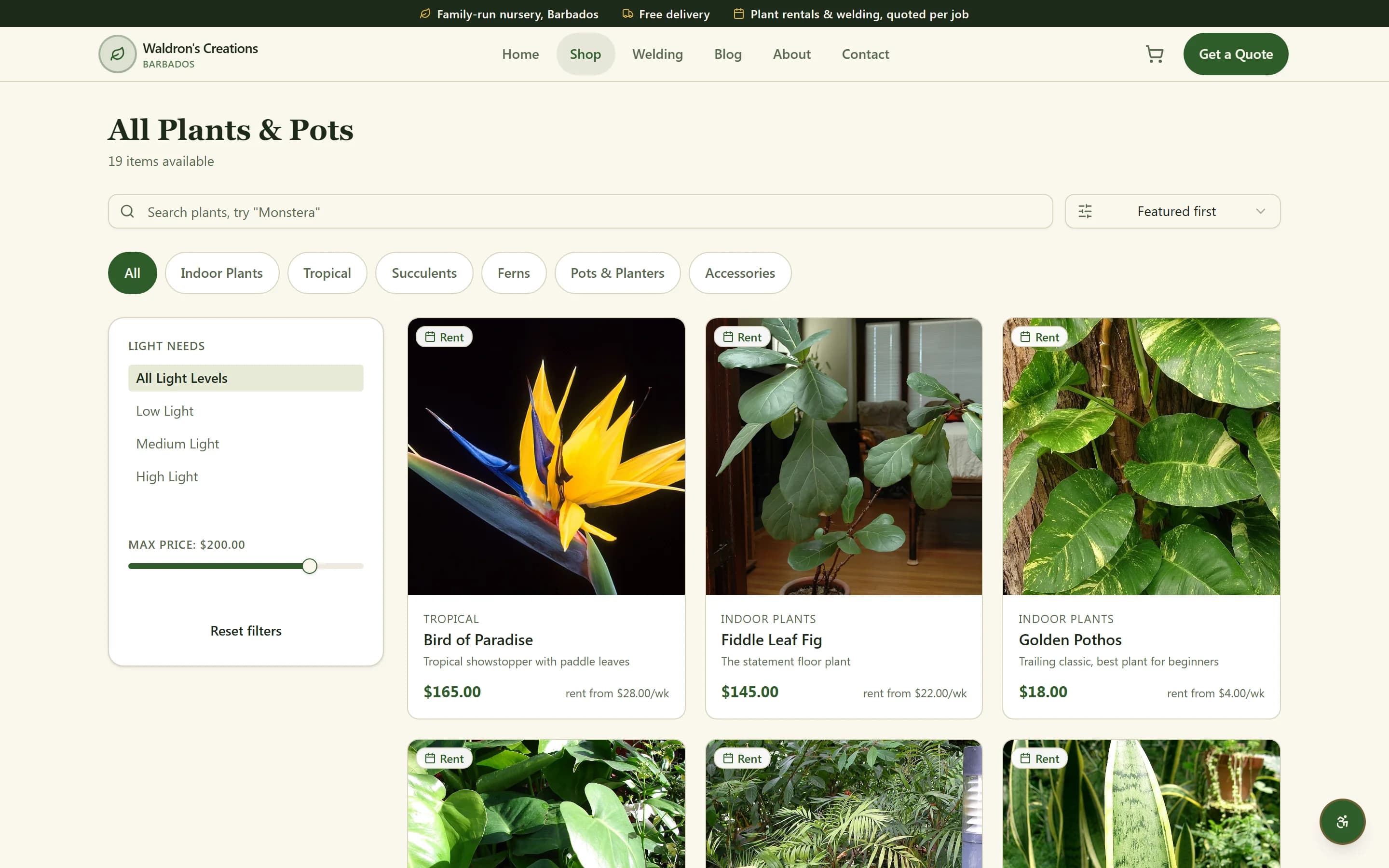Image resolution: width=1389 pixels, height=868 pixels.
Task: Filter by Tropical category
Action: click(x=327, y=272)
